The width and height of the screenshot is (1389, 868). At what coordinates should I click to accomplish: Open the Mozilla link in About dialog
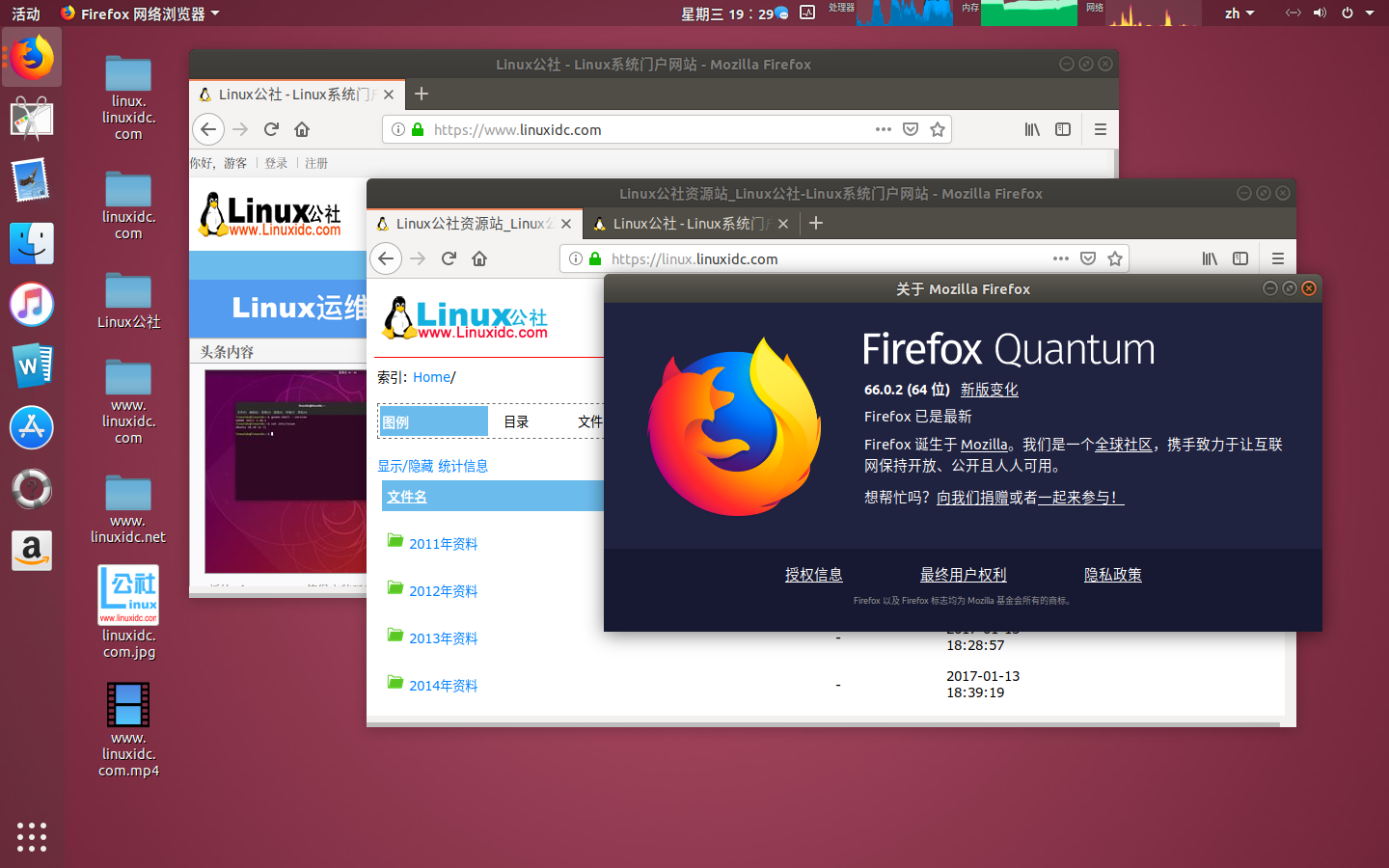(984, 445)
